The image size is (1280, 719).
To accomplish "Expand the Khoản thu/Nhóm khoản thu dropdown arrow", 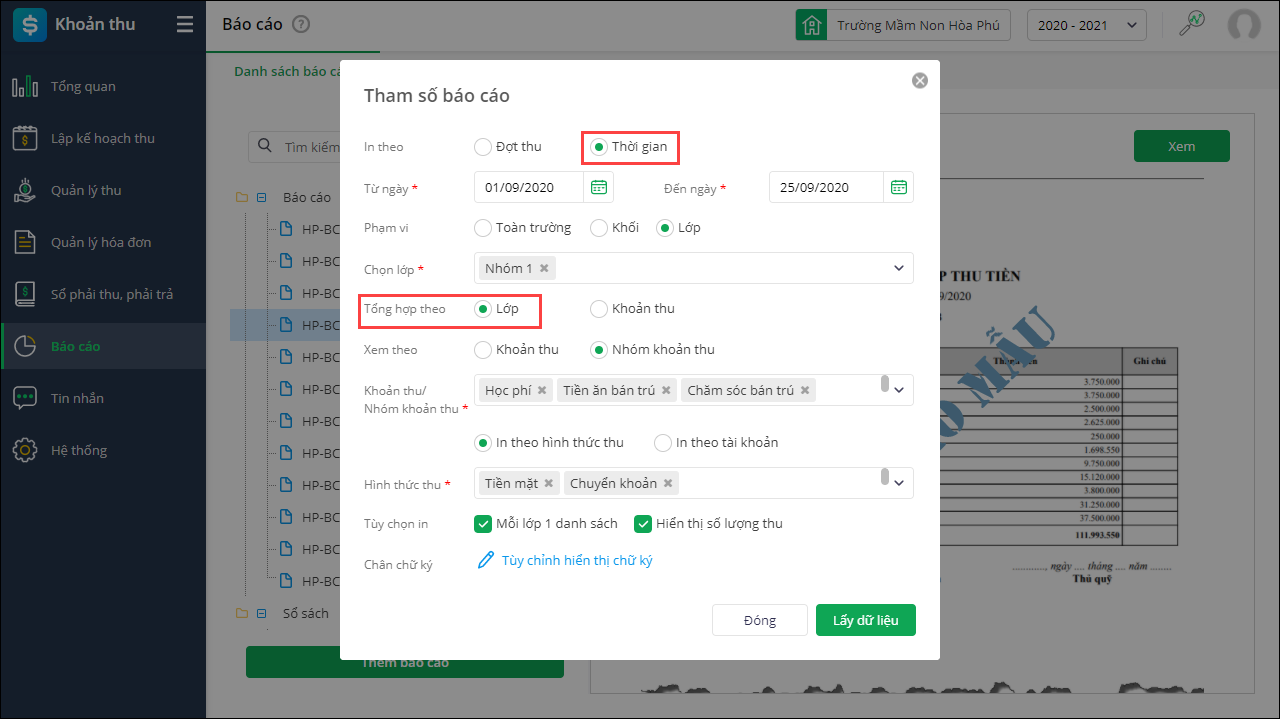I will [898, 390].
